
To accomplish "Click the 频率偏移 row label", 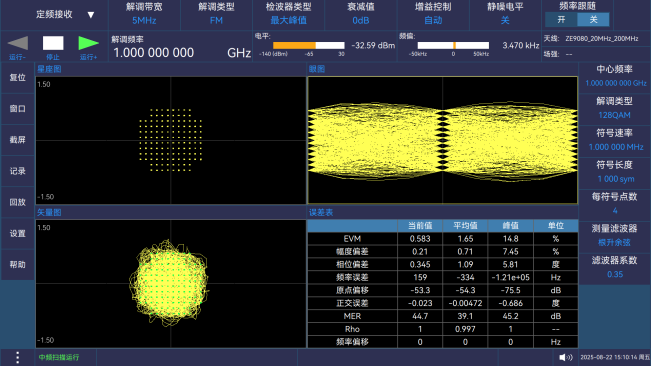I will 352,342.
